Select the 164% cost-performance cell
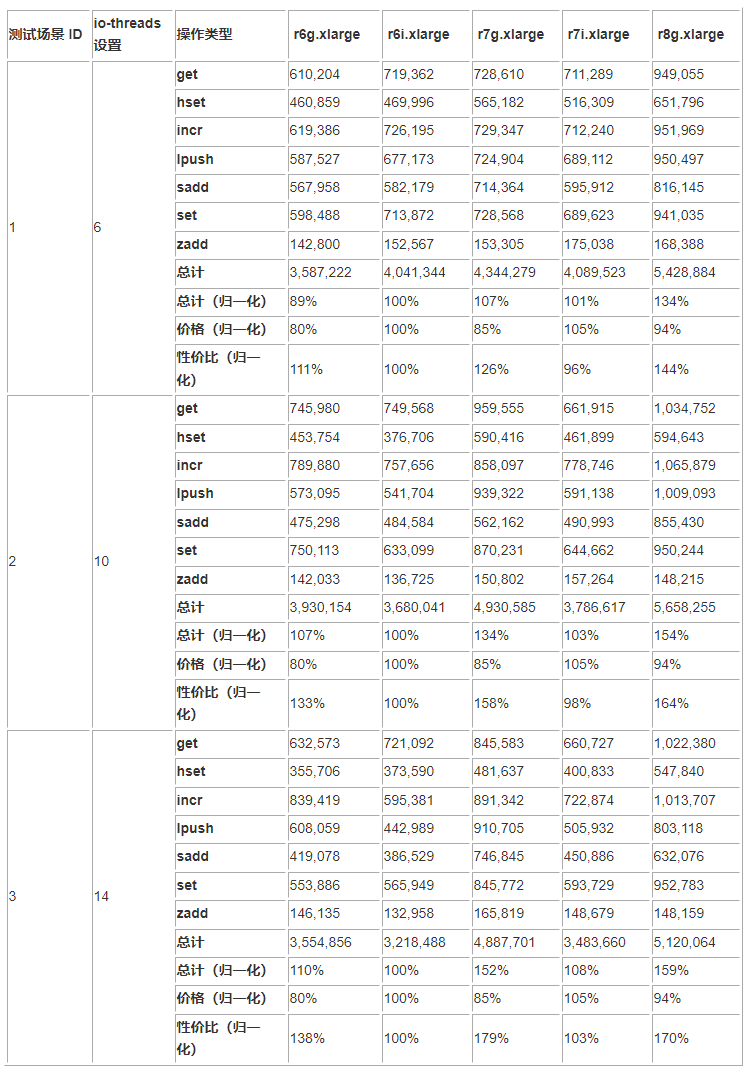The width and height of the screenshot is (752, 1075). click(x=671, y=703)
